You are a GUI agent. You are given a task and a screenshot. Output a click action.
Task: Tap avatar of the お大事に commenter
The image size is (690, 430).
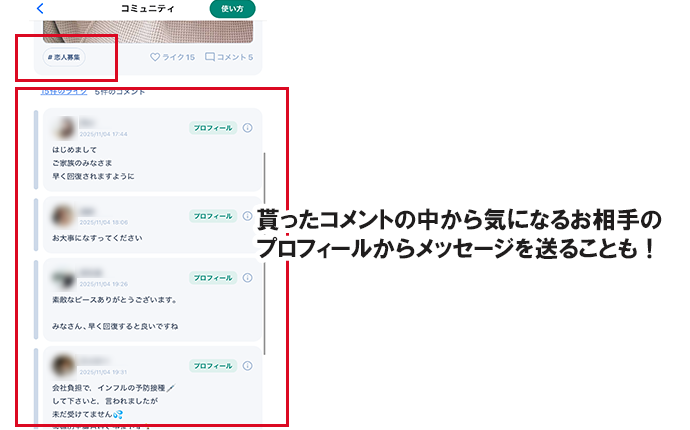point(64,215)
